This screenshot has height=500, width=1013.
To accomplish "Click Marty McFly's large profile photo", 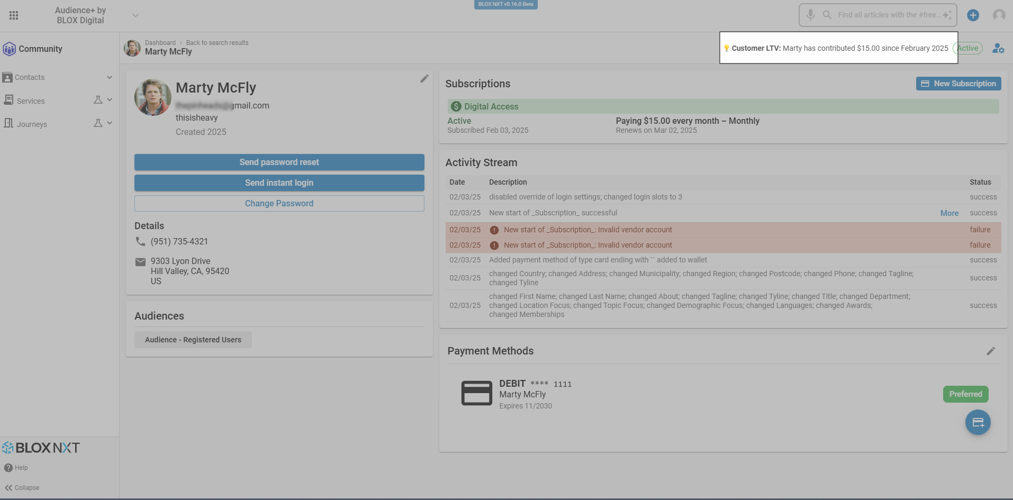I will (152, 98).
